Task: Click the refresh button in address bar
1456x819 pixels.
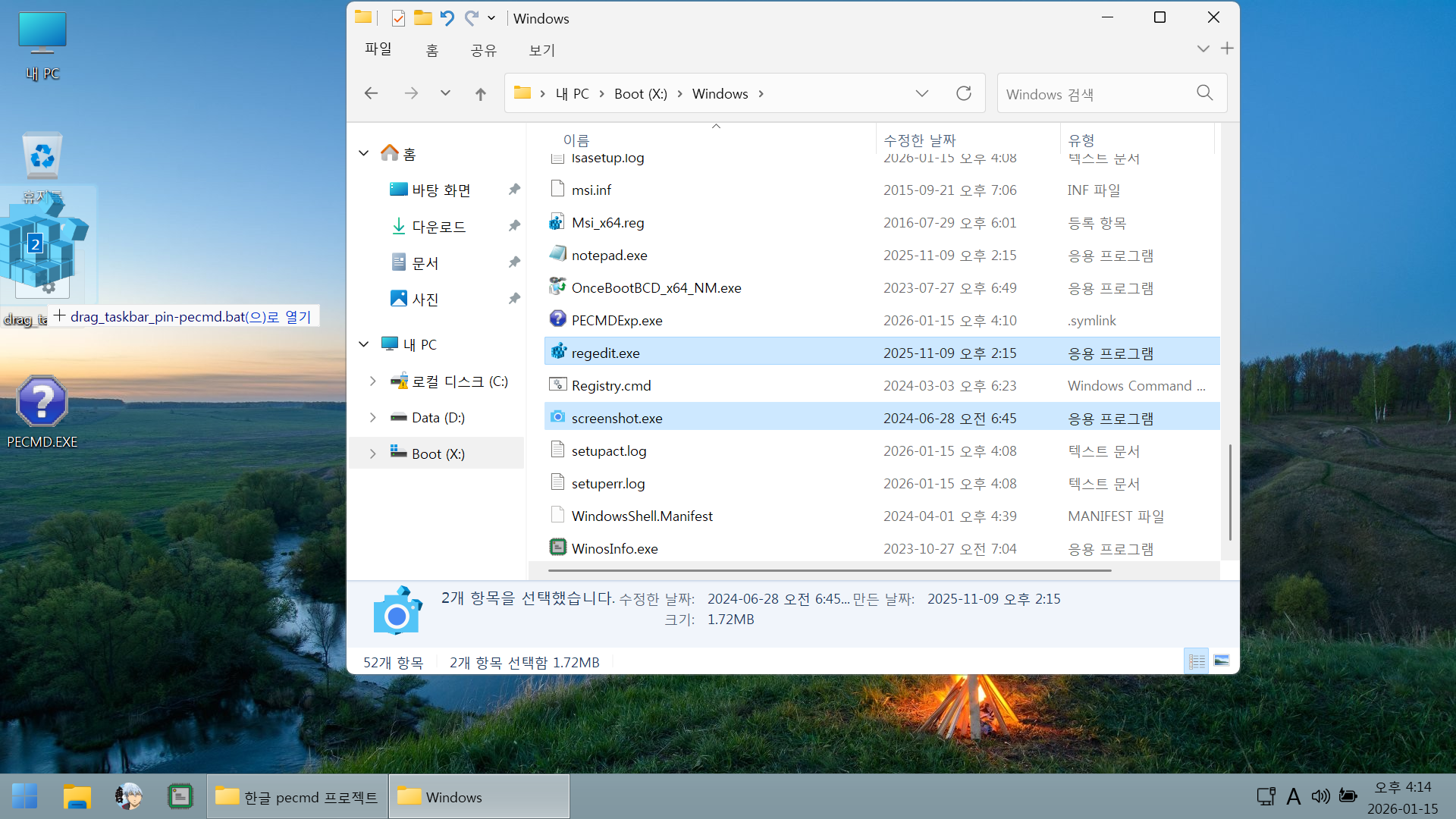Action: pyautogui.click(x=963, y=93)
